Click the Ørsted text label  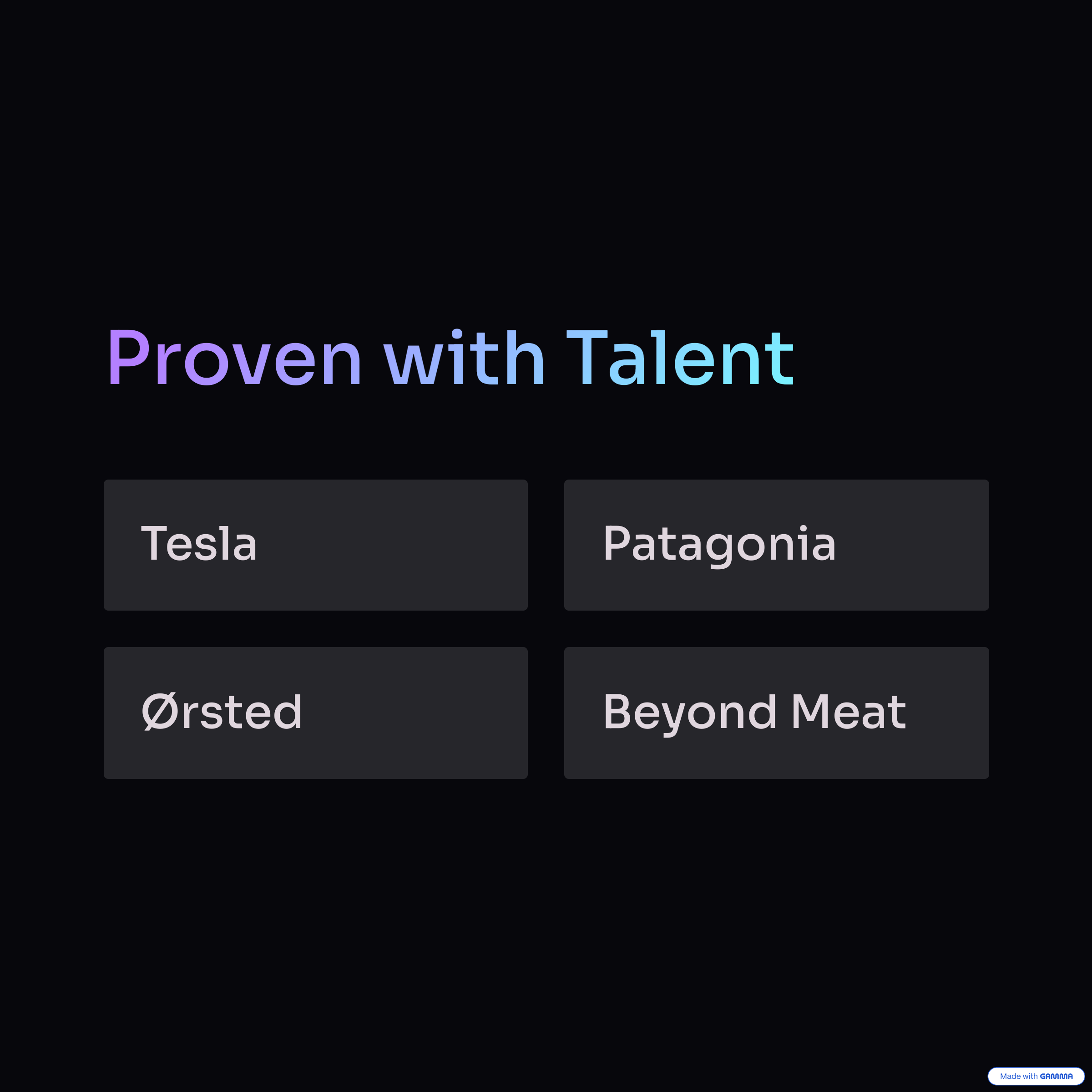(222, 712)
